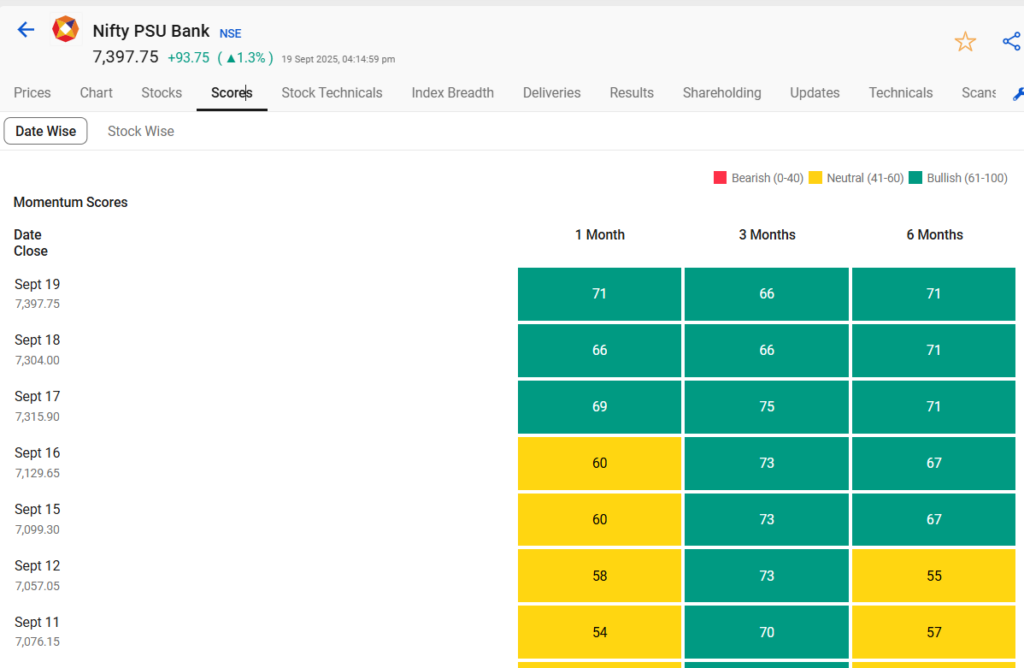1024x668 pixels.
Task: Select the Scores tab
Action: point(232,93)
